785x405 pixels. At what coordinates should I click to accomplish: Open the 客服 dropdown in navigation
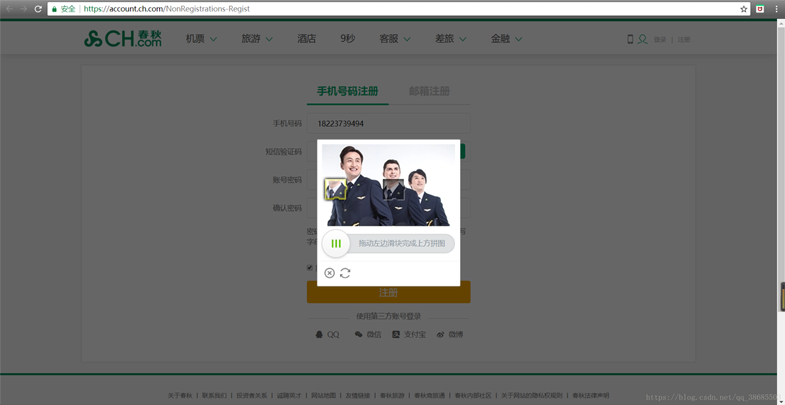point(394,39)
